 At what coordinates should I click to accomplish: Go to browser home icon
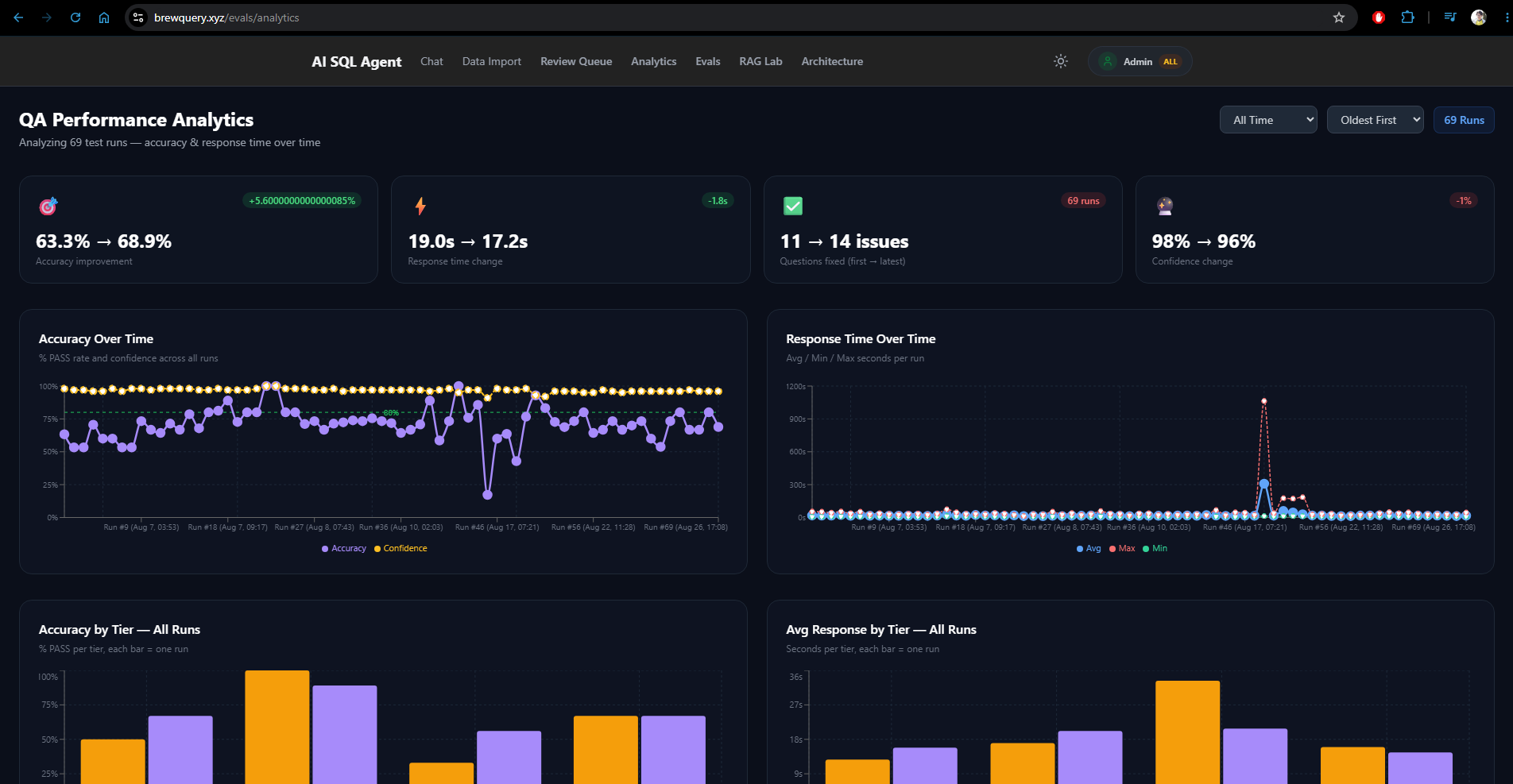104,17
